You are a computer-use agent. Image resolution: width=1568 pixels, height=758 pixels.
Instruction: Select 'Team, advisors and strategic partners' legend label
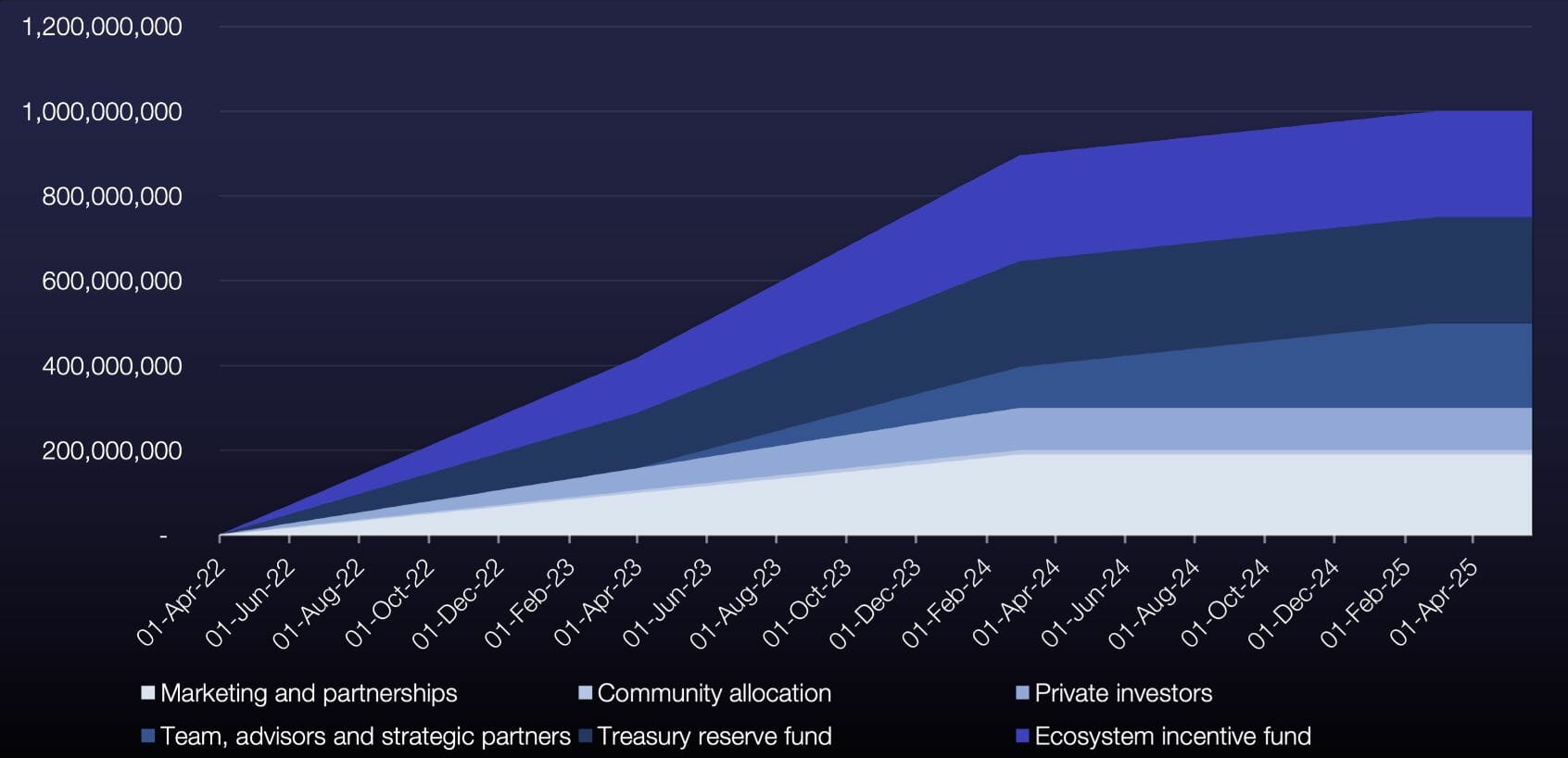365,737
